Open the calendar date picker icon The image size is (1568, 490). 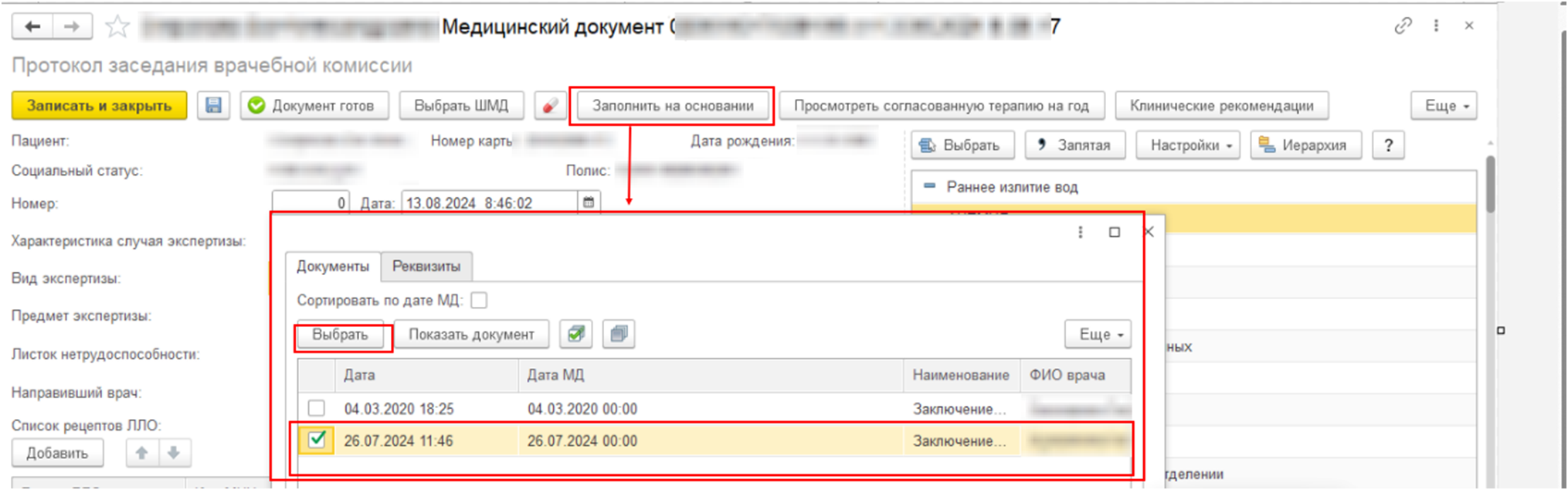(589, 202)
